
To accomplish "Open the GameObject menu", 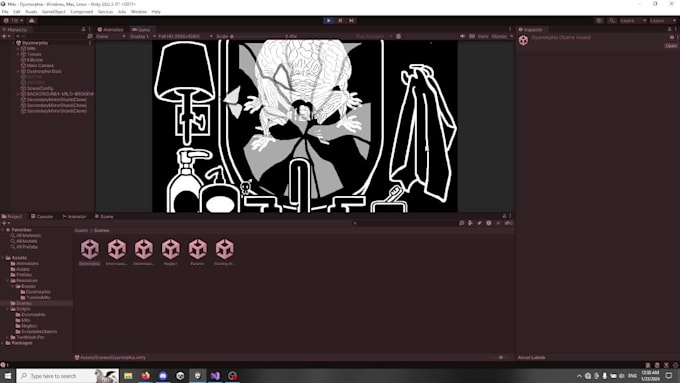I will (54, 12).
